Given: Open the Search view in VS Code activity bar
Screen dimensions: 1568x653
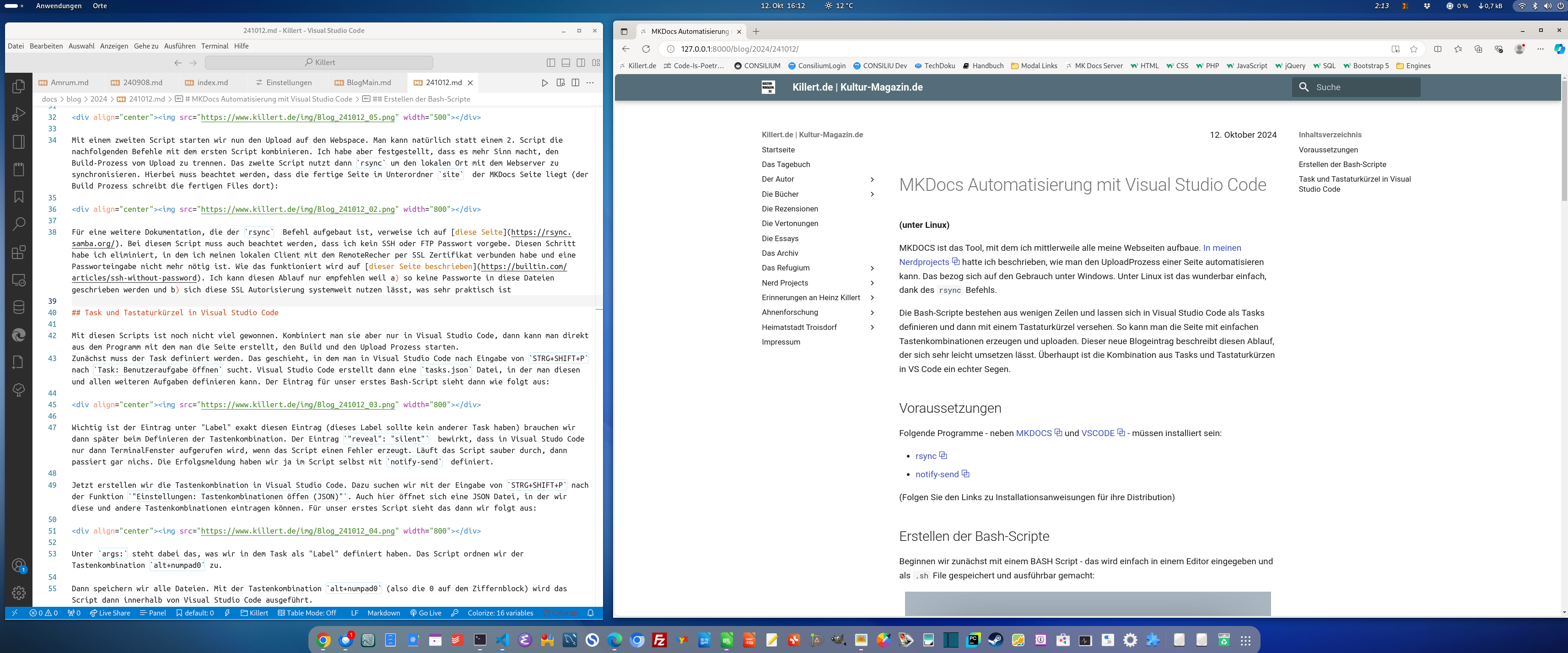Looking at the screenshot, I should tap(19, 224).
